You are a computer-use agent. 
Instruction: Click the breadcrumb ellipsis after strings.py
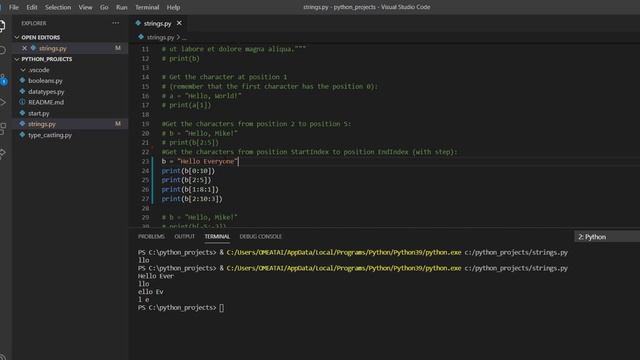[x=184, y=38]
